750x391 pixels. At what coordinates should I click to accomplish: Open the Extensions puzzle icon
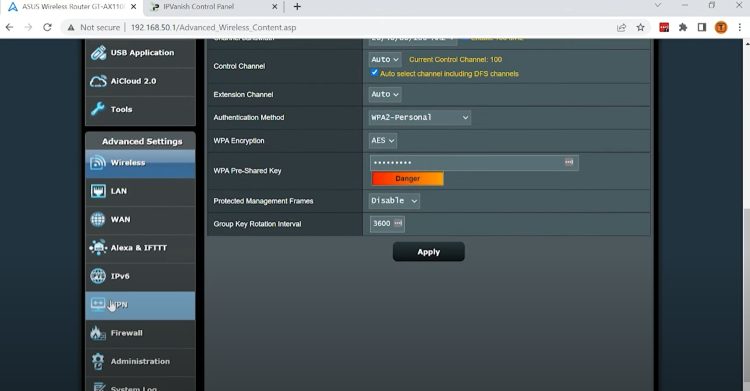pos(683,27)
